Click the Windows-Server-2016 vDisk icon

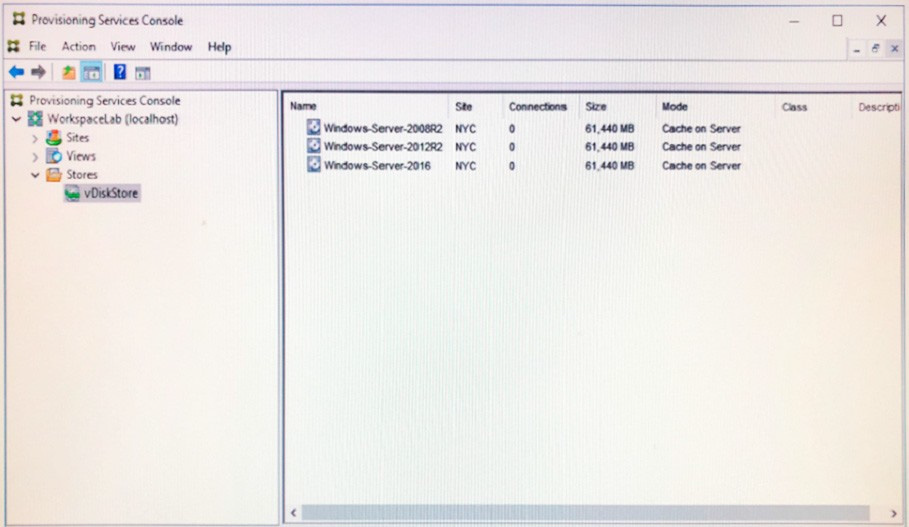point(314,165)
